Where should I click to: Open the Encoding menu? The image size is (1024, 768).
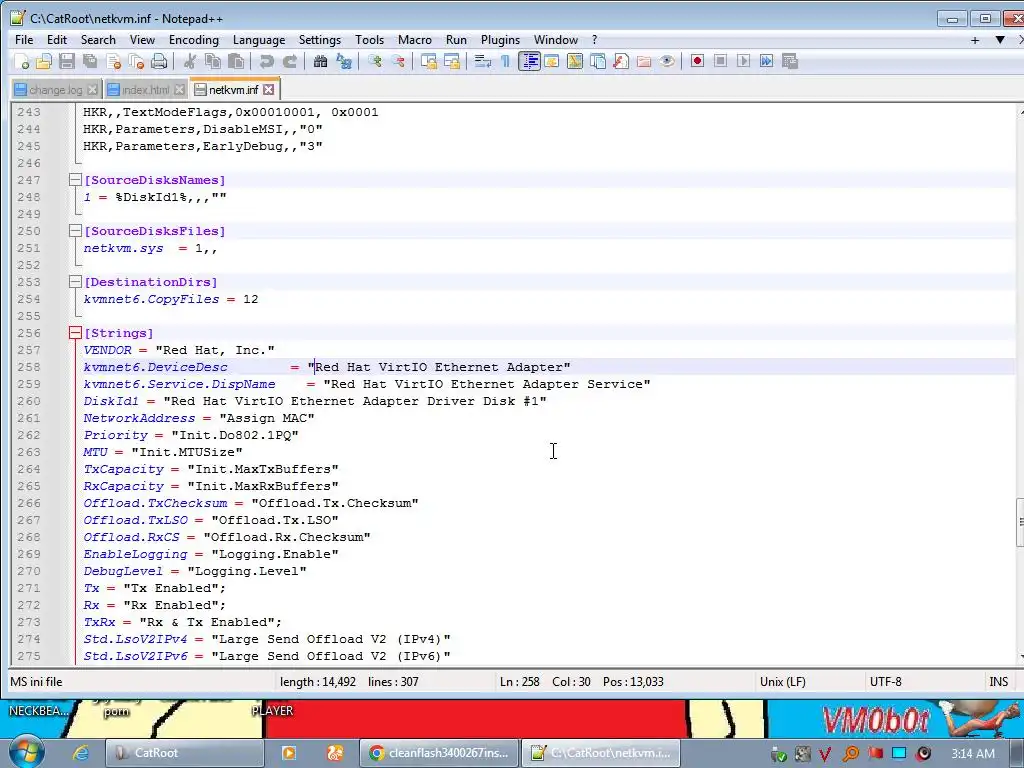pyautogui.click(x=194, y=40)
